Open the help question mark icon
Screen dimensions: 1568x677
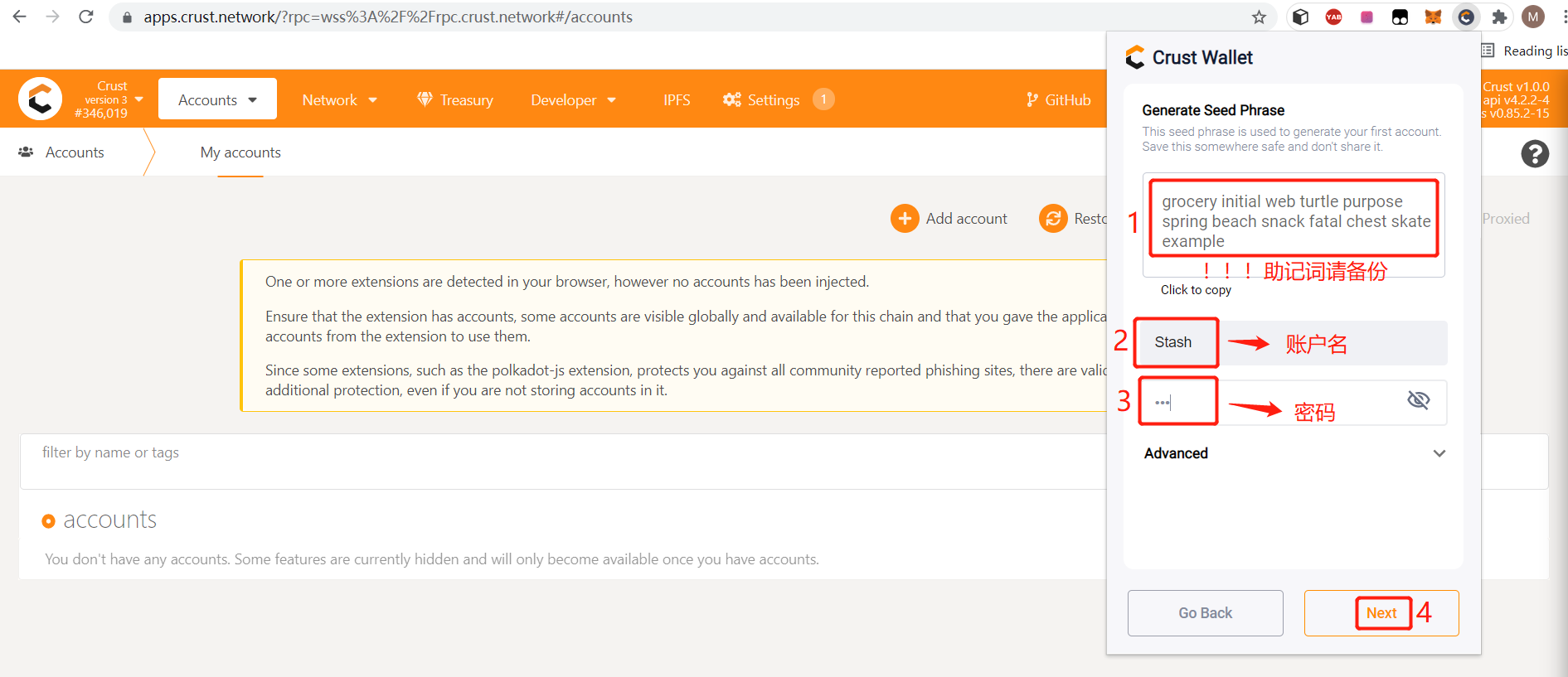click(x=1535, y=153)
